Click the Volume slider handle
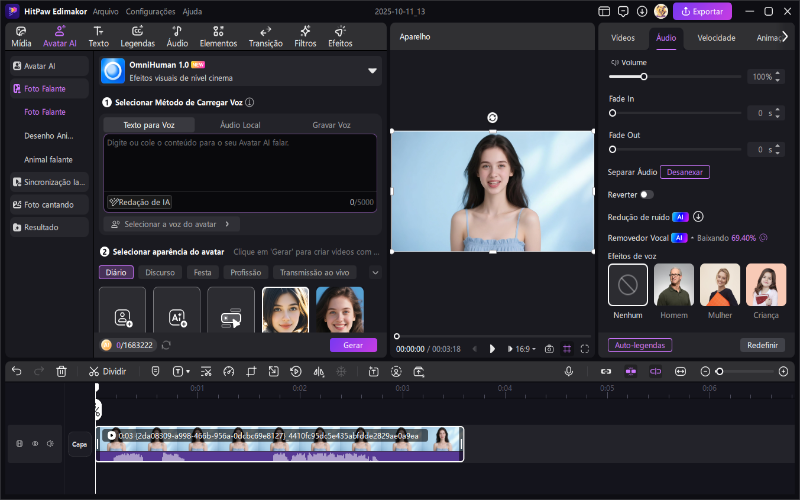Image resolution: width=800 pixels, height=500 pixels. pyautogui.click(x=643, y=76)
